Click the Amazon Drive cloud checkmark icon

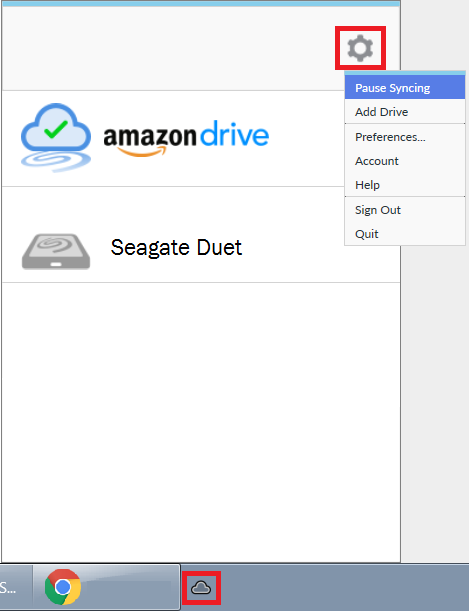[x=56, y=138]
